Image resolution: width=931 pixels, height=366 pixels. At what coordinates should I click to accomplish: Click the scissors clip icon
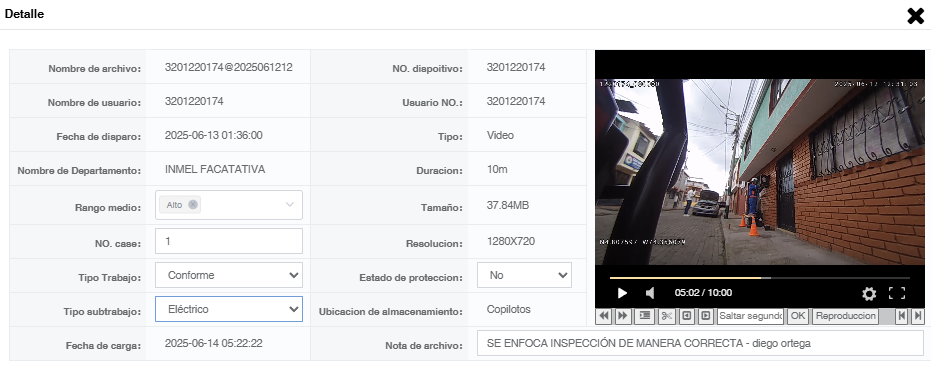click(666, 316)
